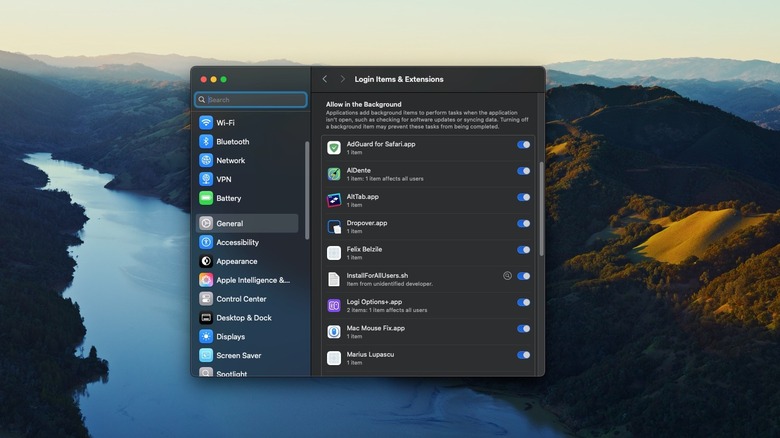Click the AdGuard for Safari app icon
This screenshot has height=438, width=780.
coord(334,147)
